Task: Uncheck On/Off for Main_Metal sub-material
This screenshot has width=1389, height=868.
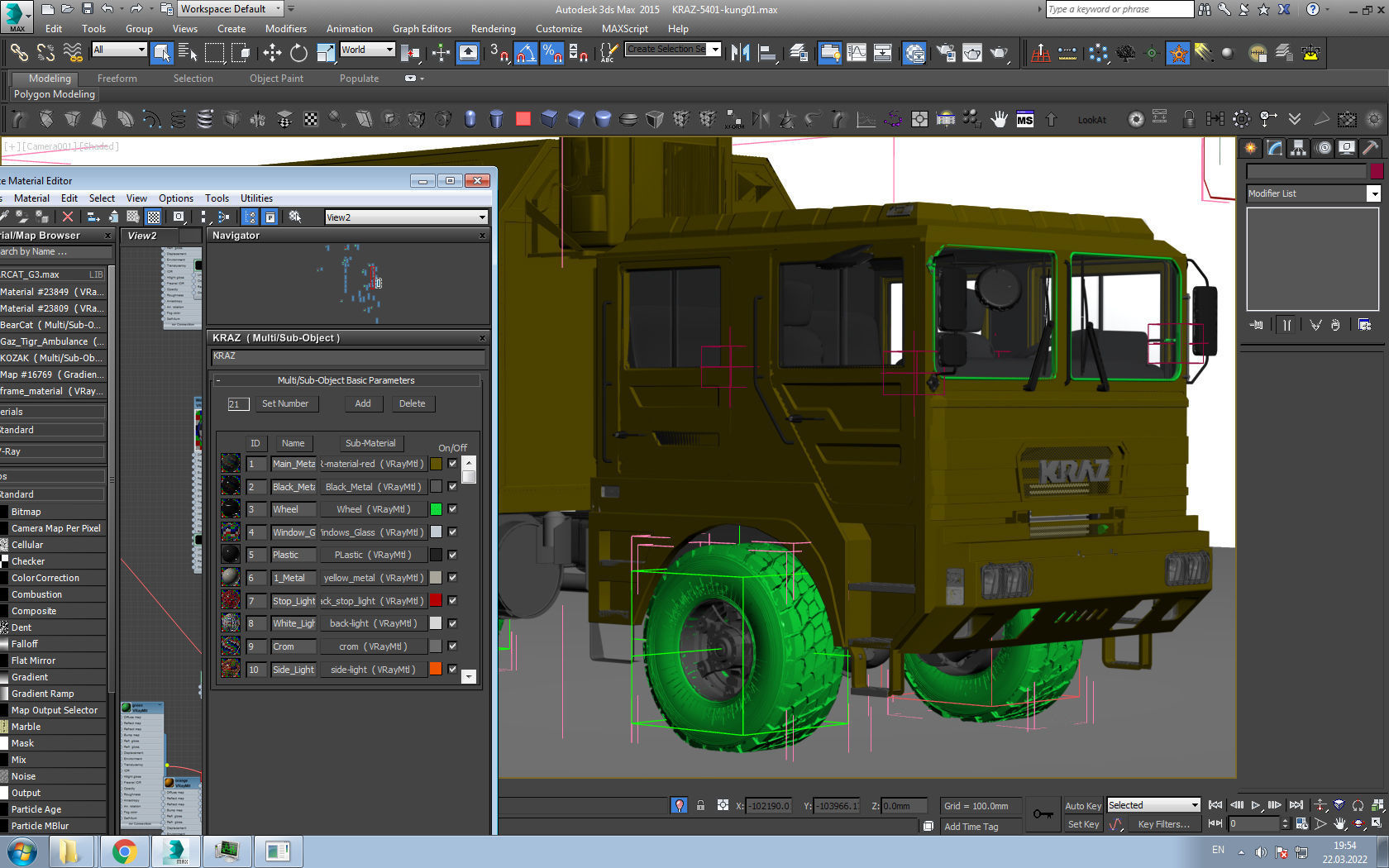Action: click(452, 464)
